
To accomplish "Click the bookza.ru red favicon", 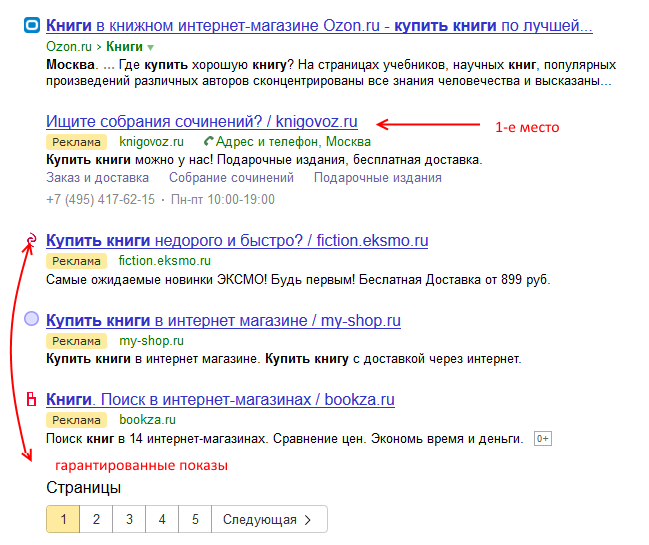I will (31, 399).
